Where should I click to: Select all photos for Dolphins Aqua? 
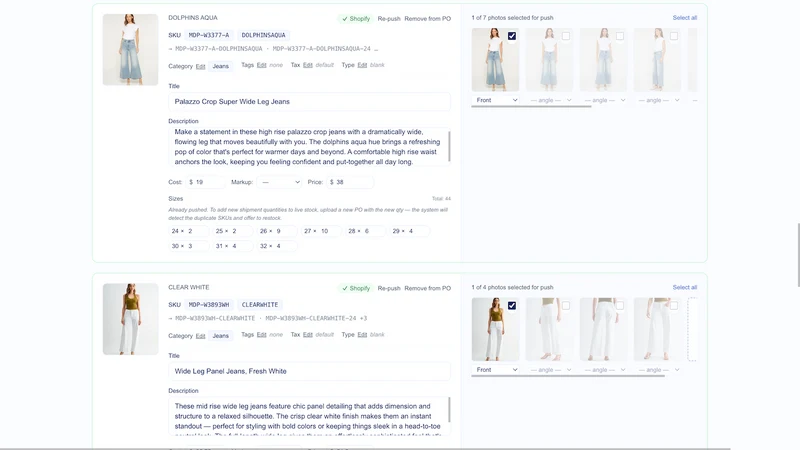[685, 18]
